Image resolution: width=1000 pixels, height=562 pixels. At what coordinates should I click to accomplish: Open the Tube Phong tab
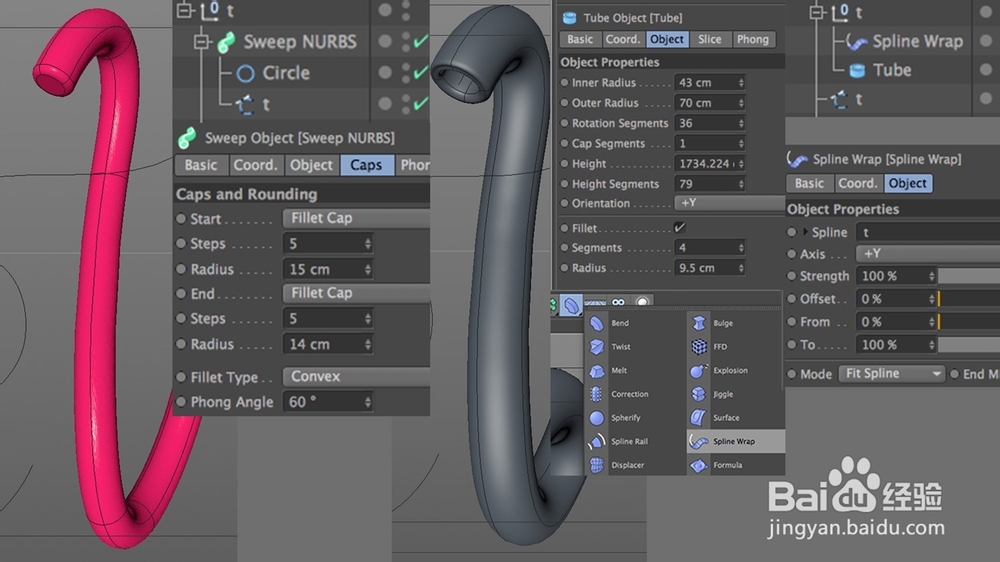coord(753,40)
